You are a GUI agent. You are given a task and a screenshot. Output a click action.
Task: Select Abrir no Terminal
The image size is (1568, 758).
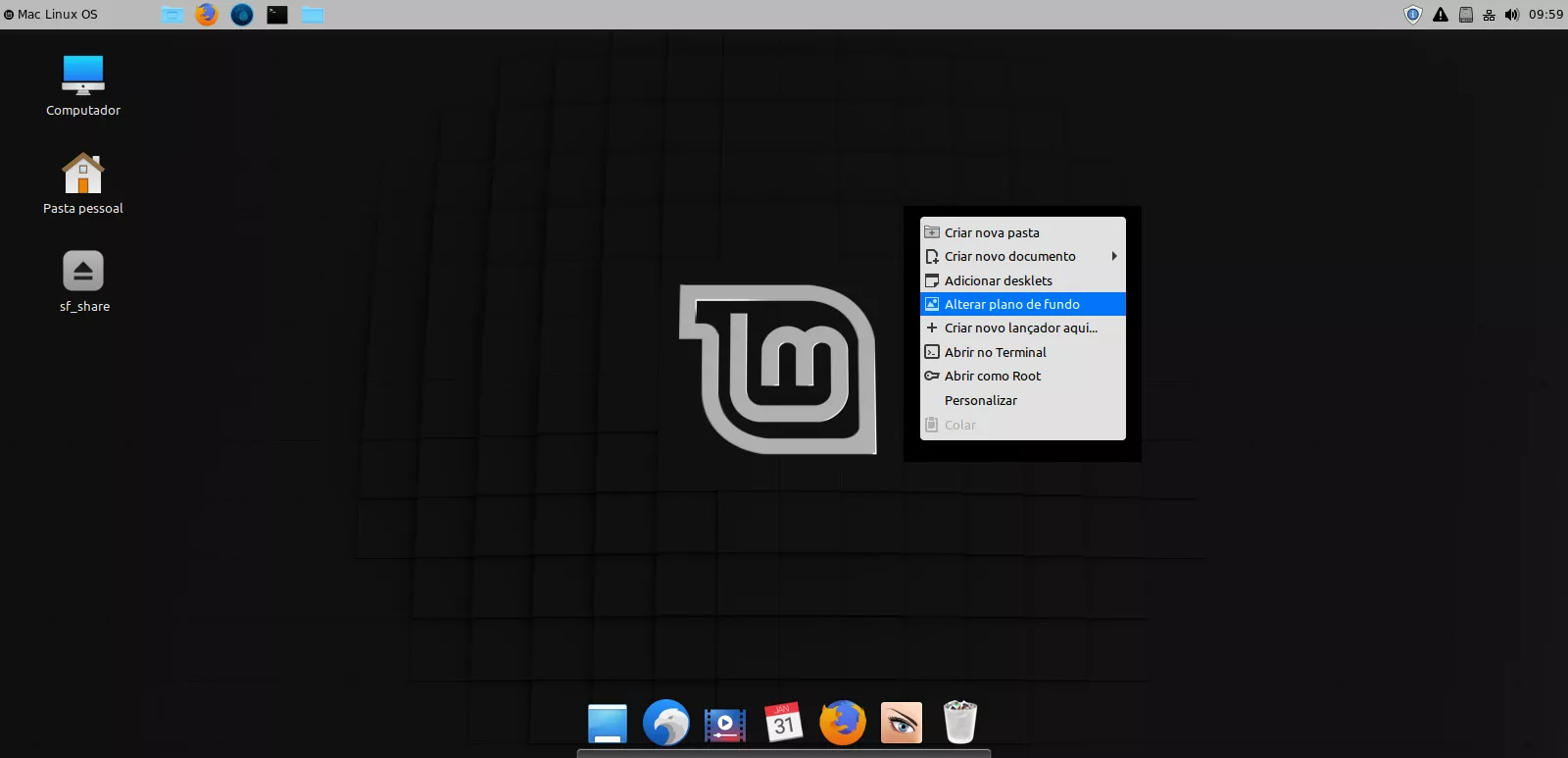click(x=1023, y=352)
